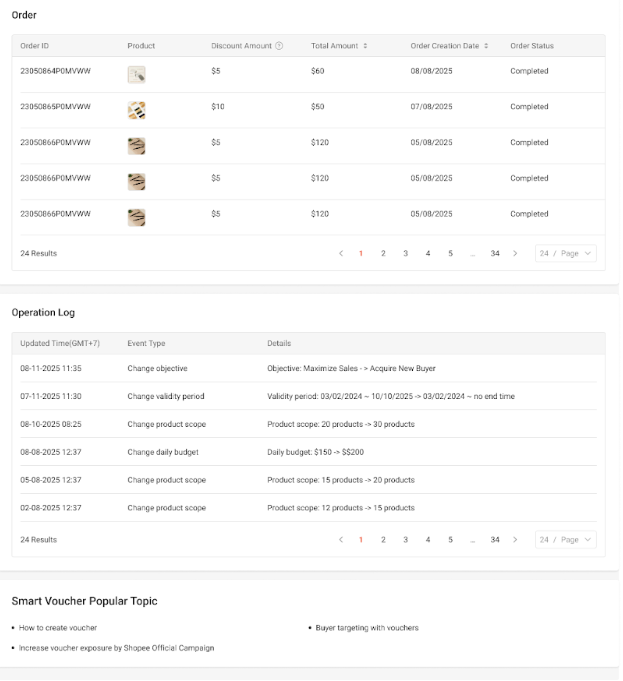Click the Event Type column header
Image resolution: width=623 pixels, height=681 pixels.
(x=146, y=343)
